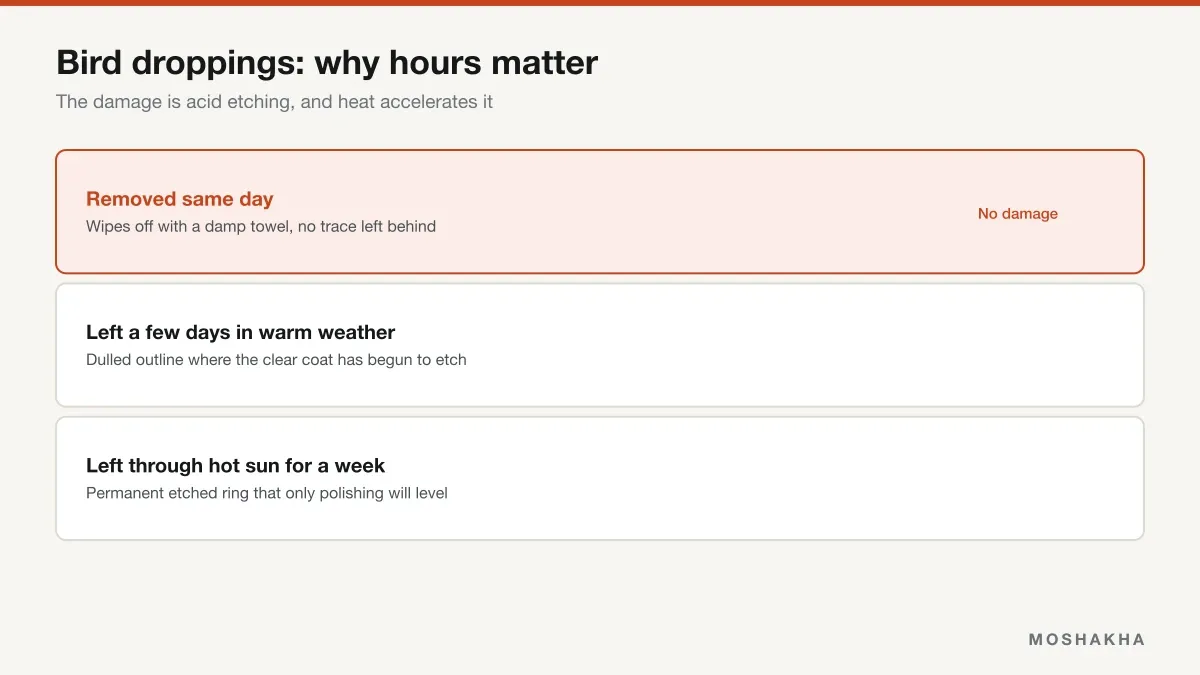Click "Wipes off with a damp towel" description
1200x675 pixels.
click(x=261, y=226)
